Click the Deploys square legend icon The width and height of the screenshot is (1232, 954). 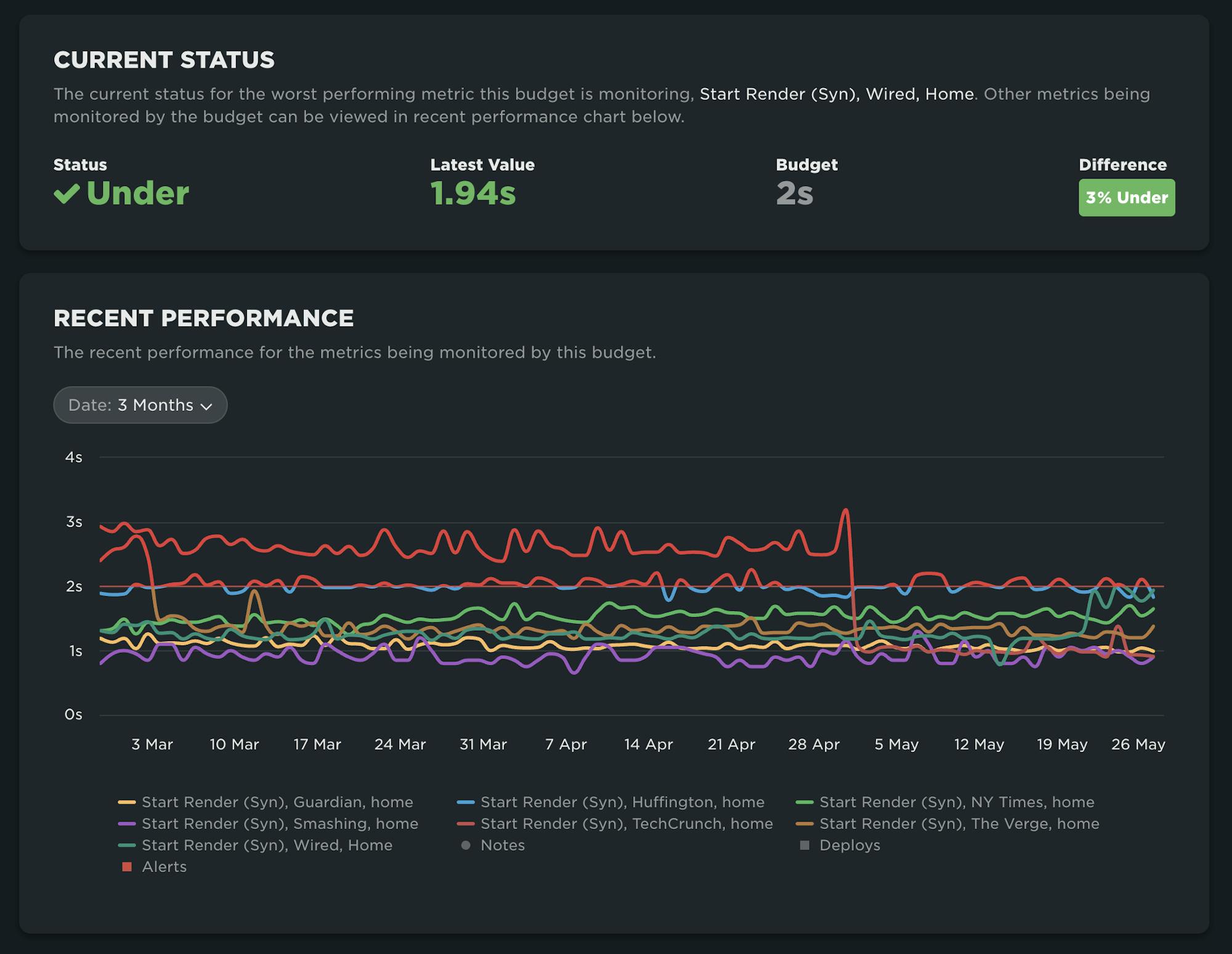804,846
